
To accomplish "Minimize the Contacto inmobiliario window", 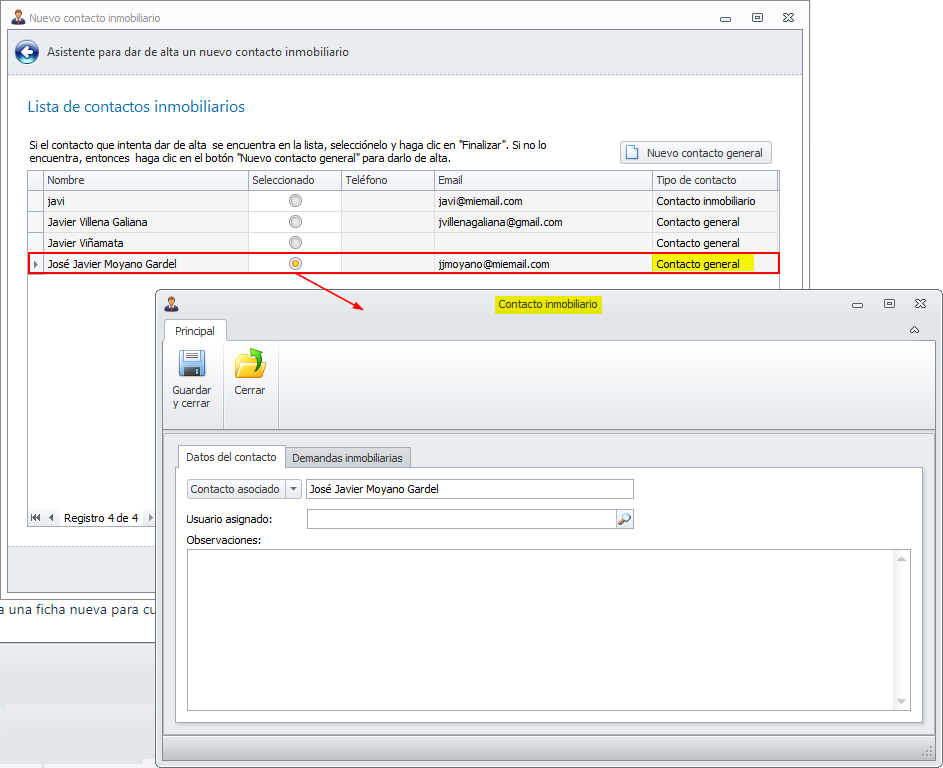I will [x=858, y=305].
